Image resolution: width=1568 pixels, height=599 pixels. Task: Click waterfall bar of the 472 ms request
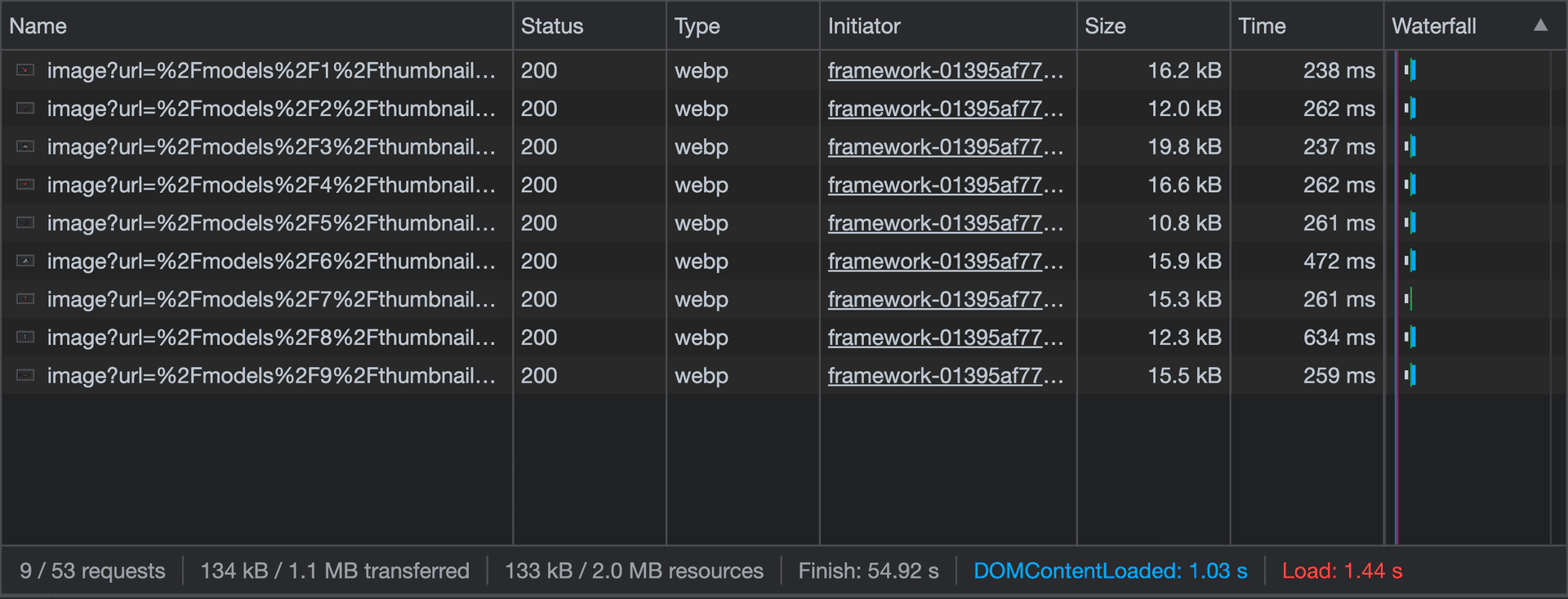[1410, 262]
